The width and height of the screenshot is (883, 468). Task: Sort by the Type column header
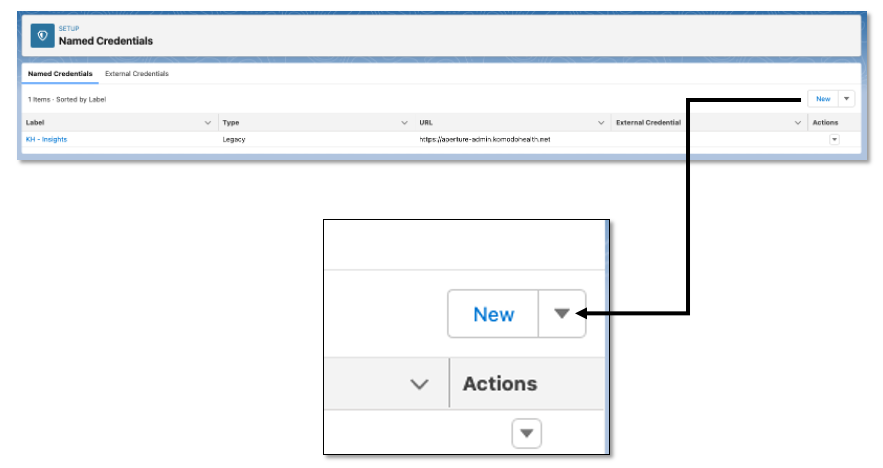231,123
